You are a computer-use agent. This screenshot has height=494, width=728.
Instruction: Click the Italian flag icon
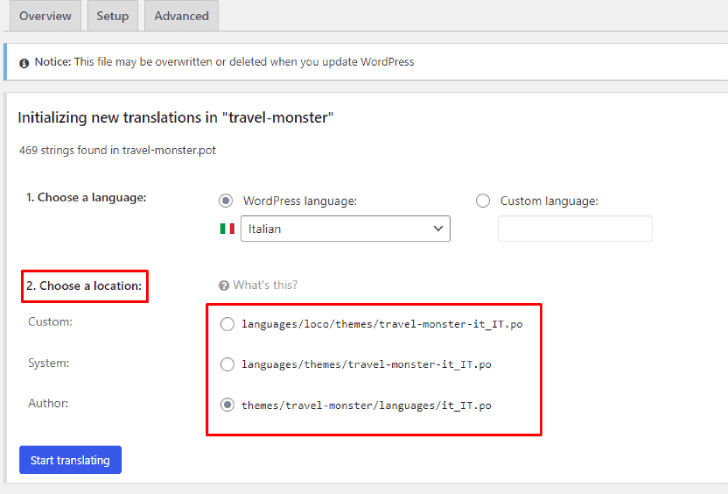pyautogui.click(x=227, y=228)
